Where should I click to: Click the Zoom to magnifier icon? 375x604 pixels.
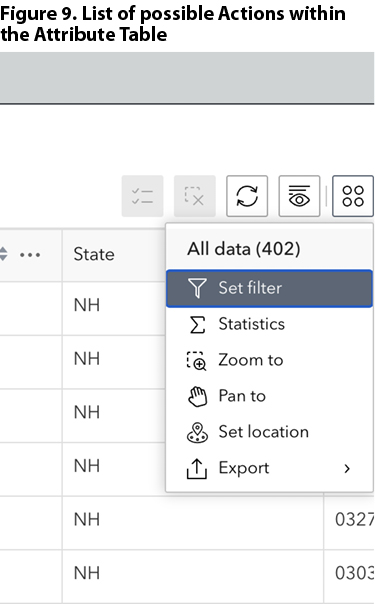[x=197, y=361]
